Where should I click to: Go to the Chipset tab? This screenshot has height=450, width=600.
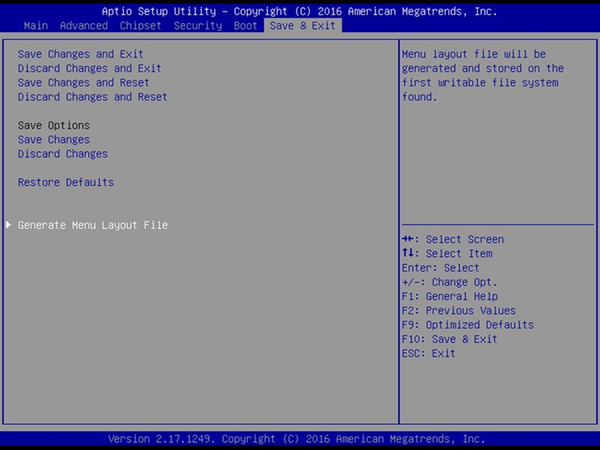click(x=140, y=24)
